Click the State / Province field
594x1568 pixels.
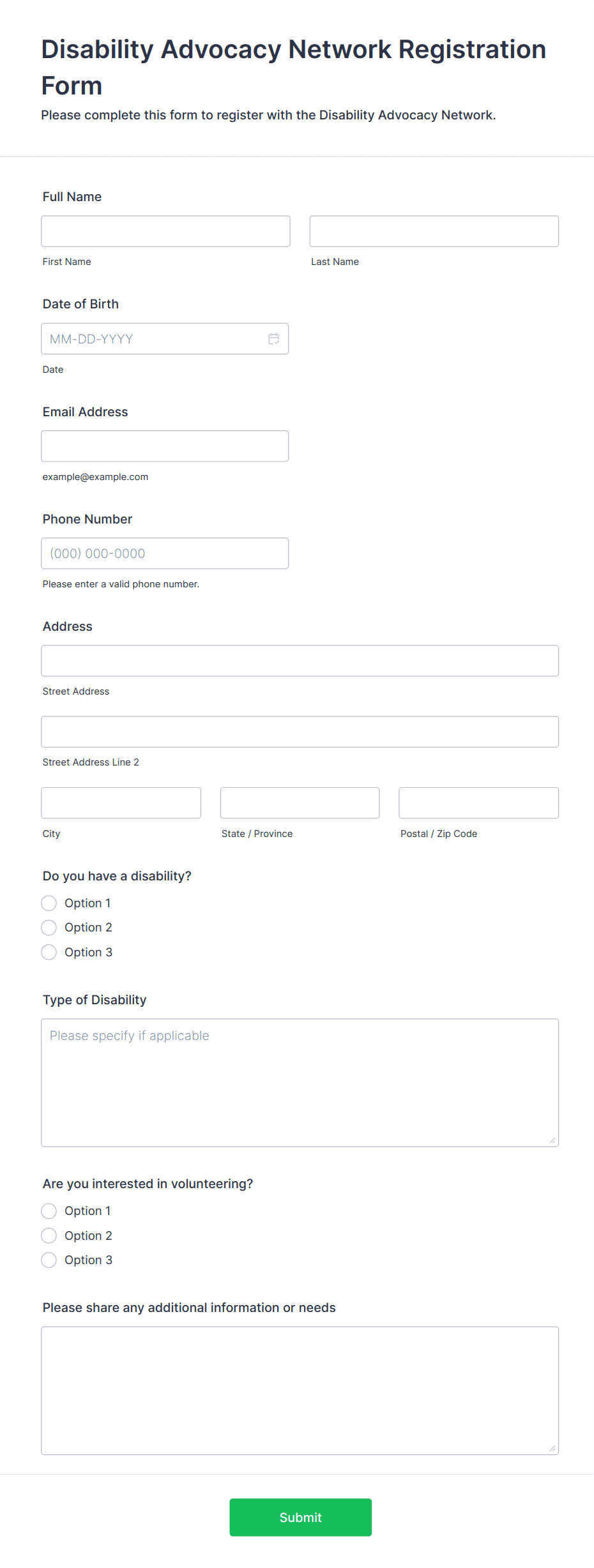coord(299,803)
